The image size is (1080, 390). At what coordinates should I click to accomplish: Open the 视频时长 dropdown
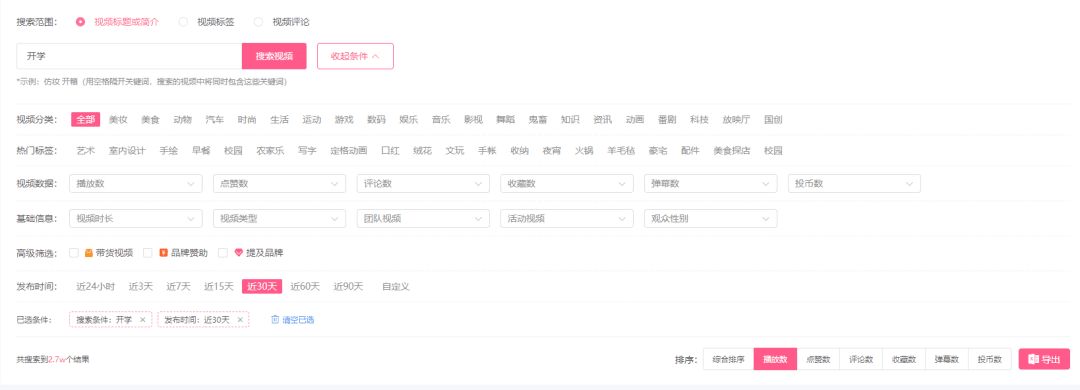pos(136,218)
